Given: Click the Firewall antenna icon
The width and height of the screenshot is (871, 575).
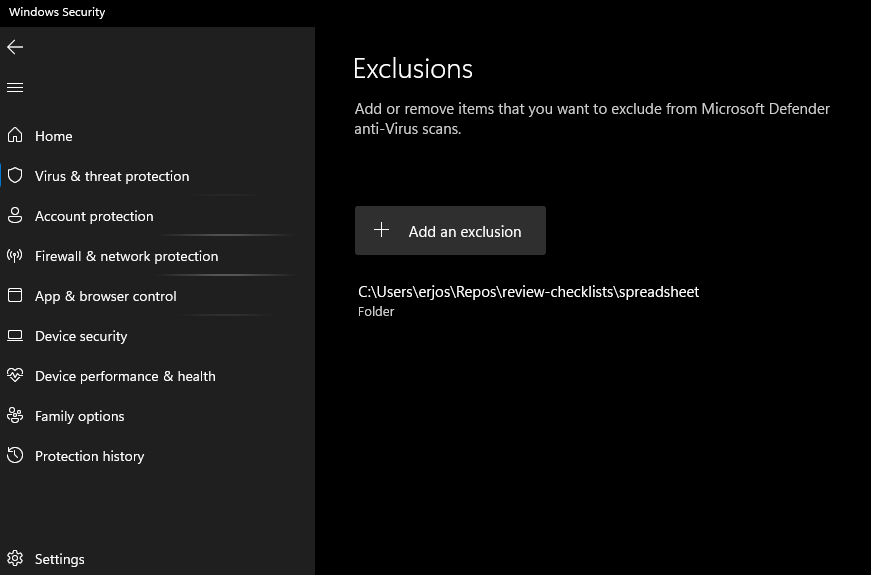Looking at the screenshot, I should click(15, 256).
